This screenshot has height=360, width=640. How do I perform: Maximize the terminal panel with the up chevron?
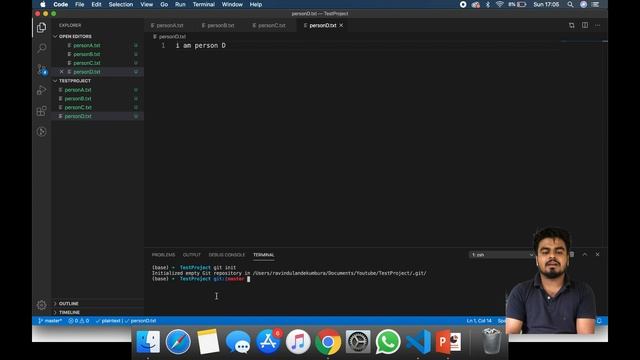point(584,254)
